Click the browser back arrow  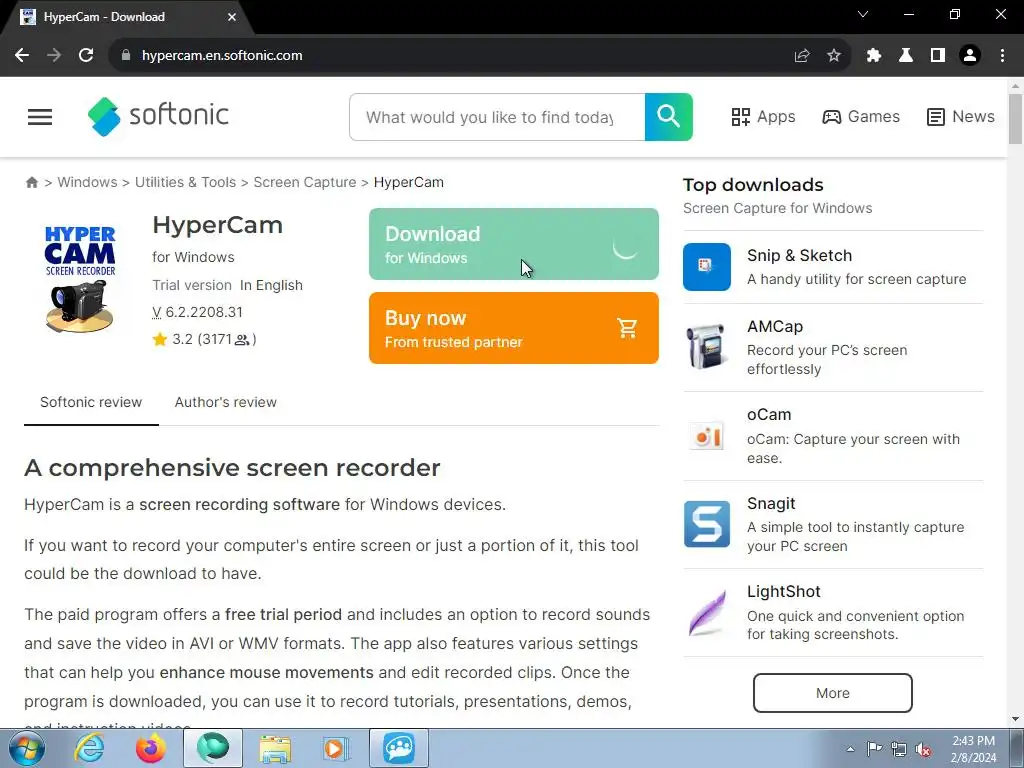(22, 56)
